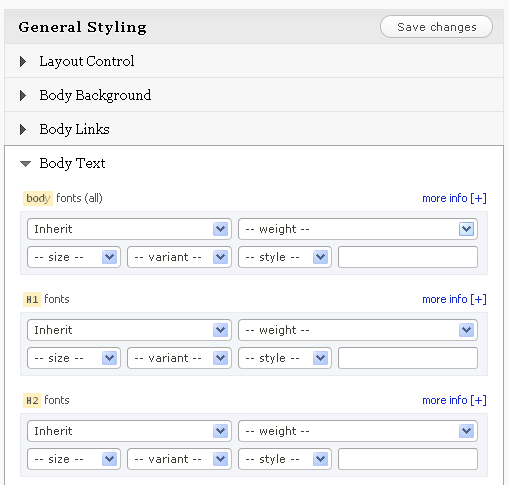Viewport: 509px width, 485px height.
Task: Expand the Body Background section
Action: (x=254, y=95)
